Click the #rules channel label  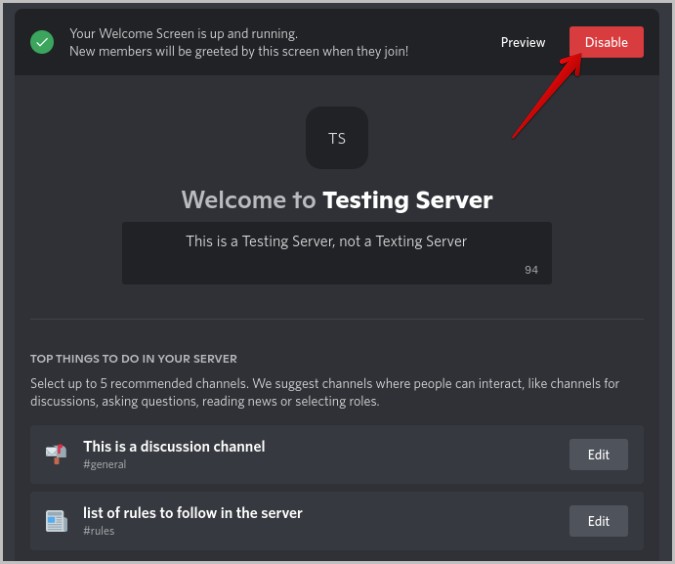click(x=99, y=530)
